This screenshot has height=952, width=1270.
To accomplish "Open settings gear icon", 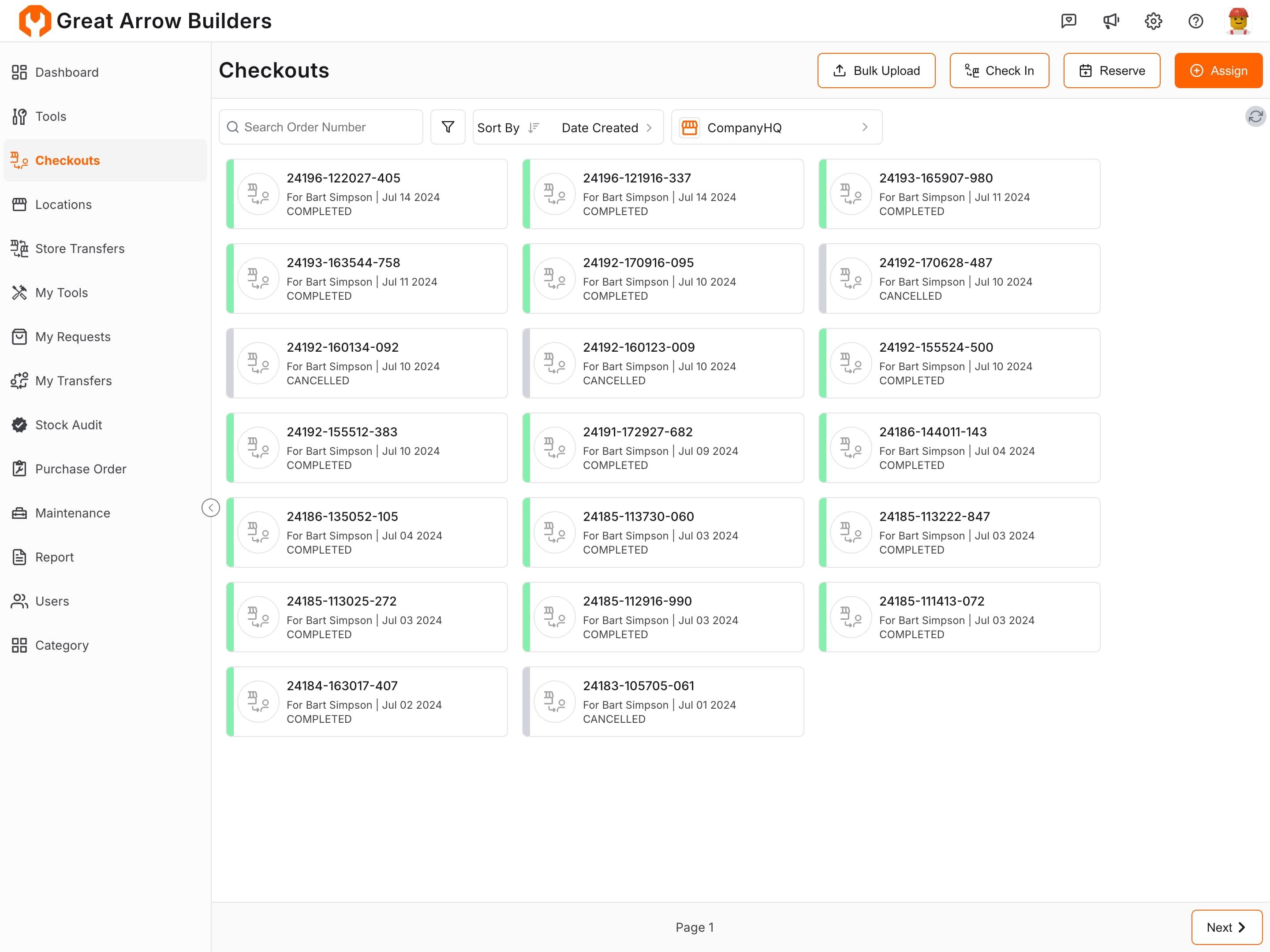I will coord(1153,21).
